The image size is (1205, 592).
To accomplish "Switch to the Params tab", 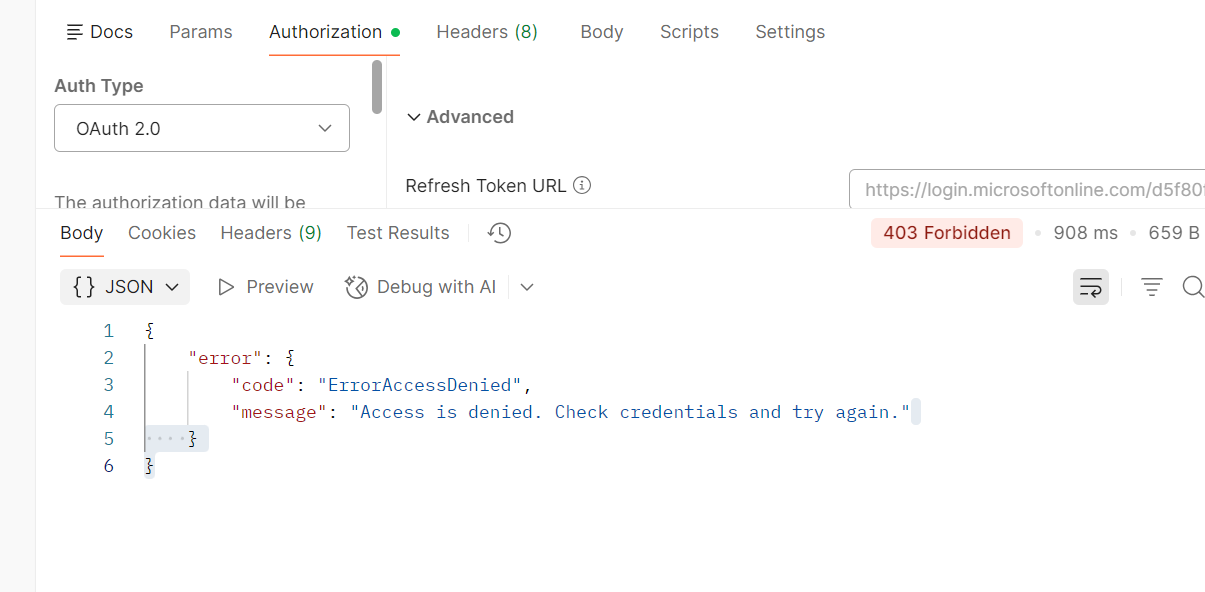I will click(201, 32).
